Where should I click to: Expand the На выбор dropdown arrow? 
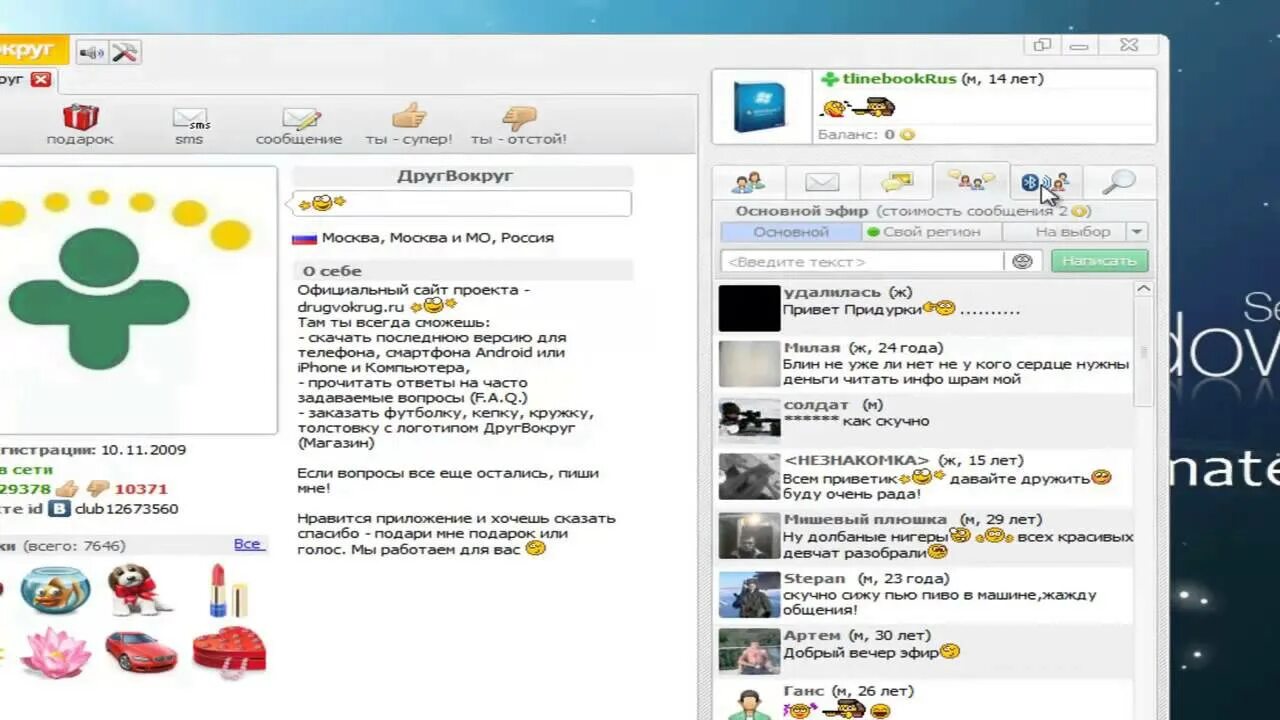pos(1136,232)
